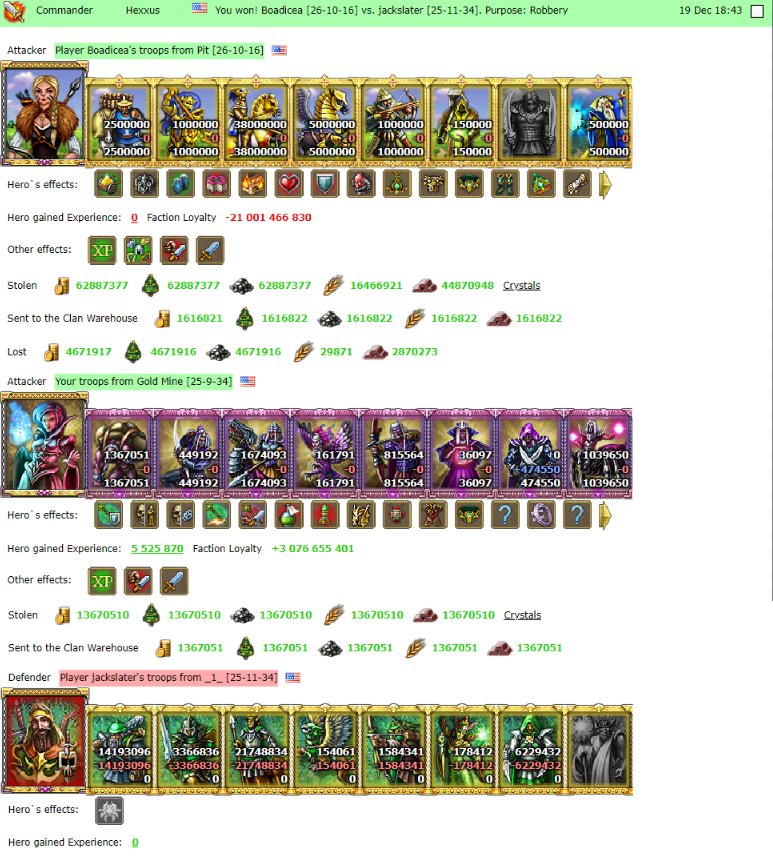Click the burning treasure chest effect icon
The image size is (773, 857).
(253, 184)
